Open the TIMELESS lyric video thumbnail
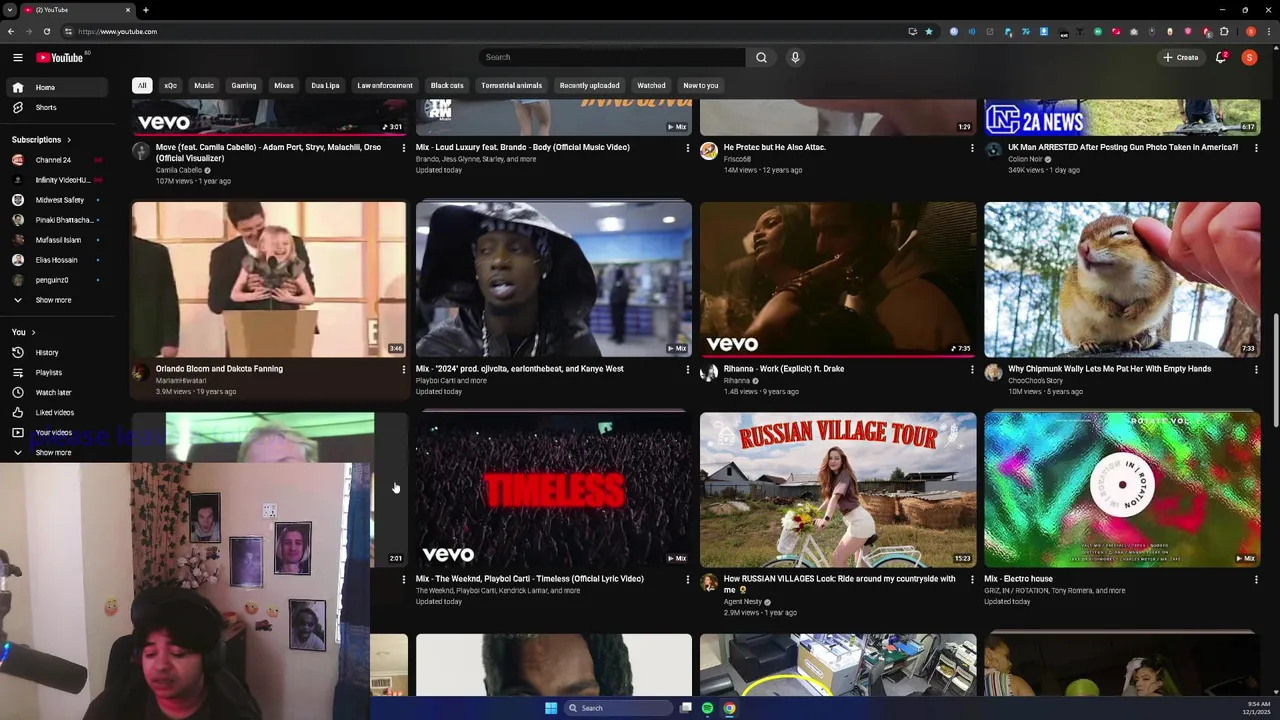 (x=553, y=490)
